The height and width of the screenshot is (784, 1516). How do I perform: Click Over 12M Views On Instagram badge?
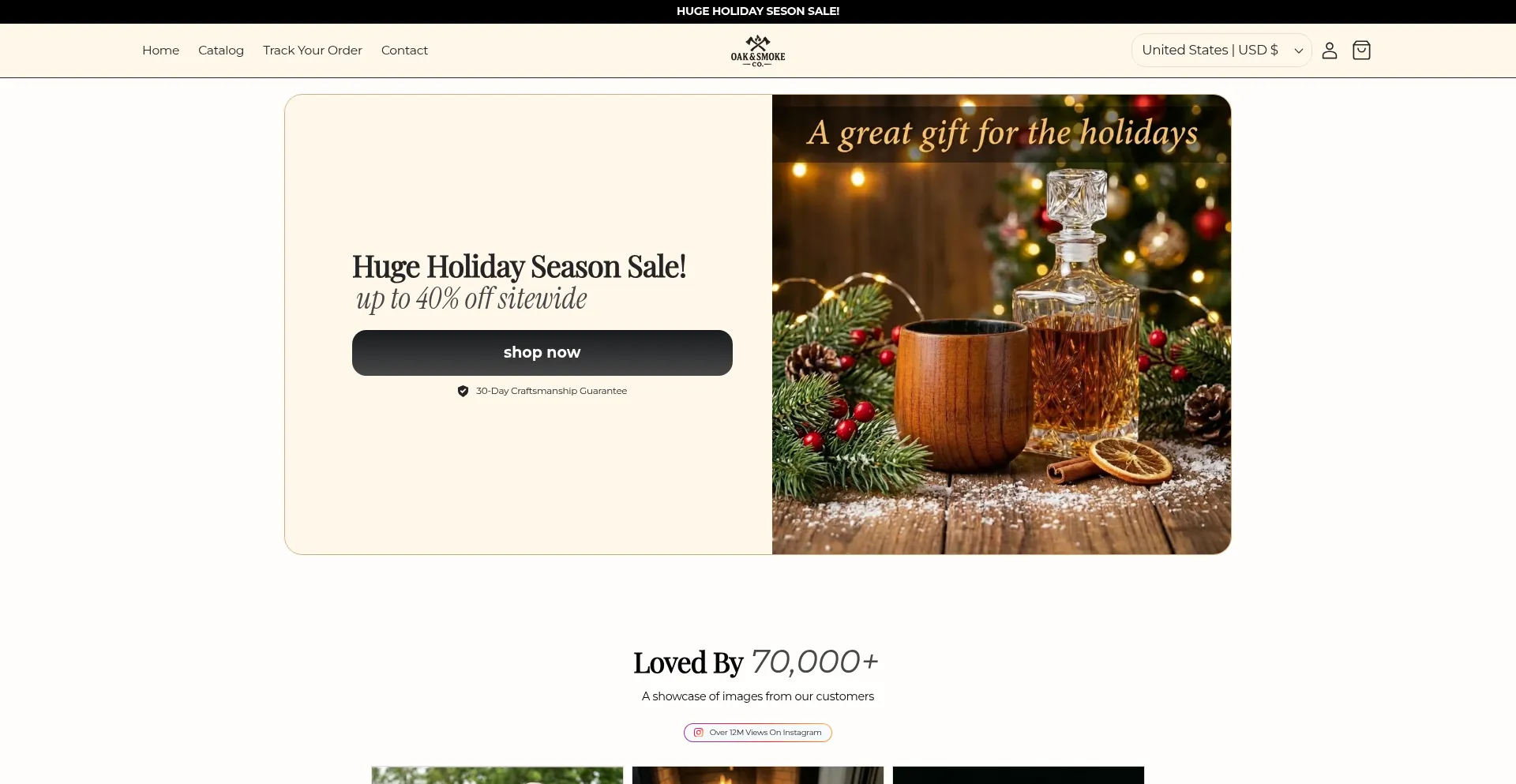point(758,733)
